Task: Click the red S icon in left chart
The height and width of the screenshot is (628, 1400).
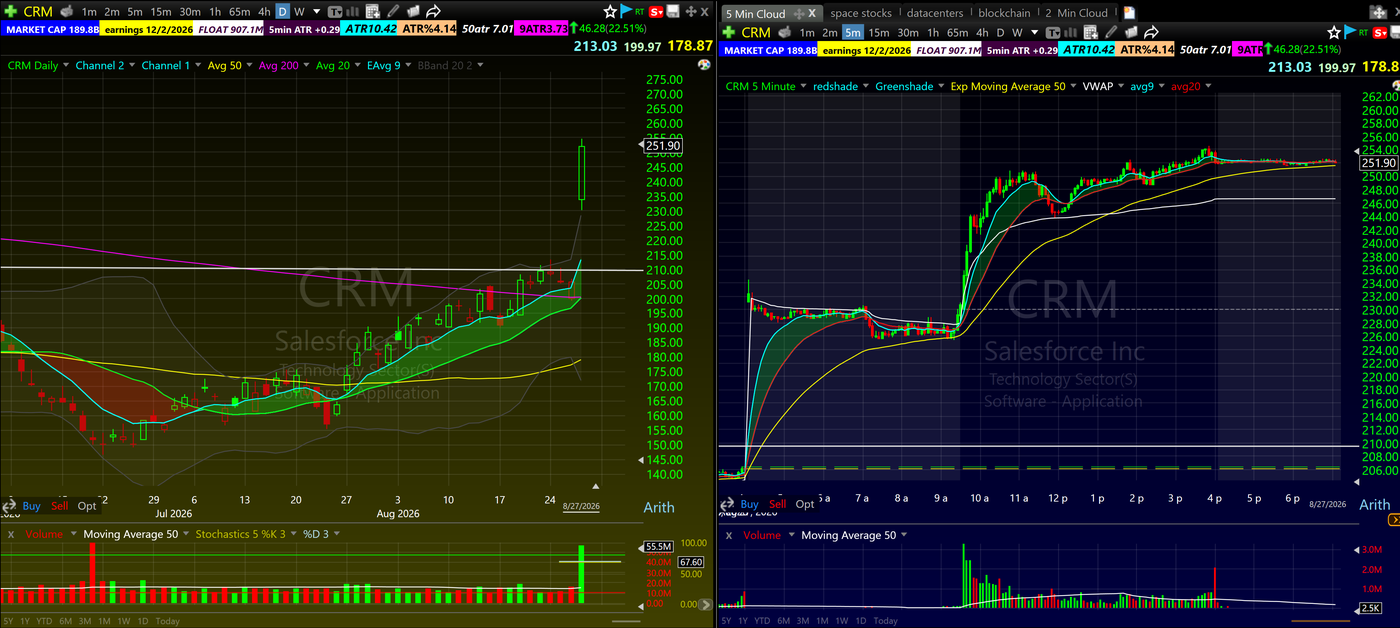Action: (x=657, y=11)
